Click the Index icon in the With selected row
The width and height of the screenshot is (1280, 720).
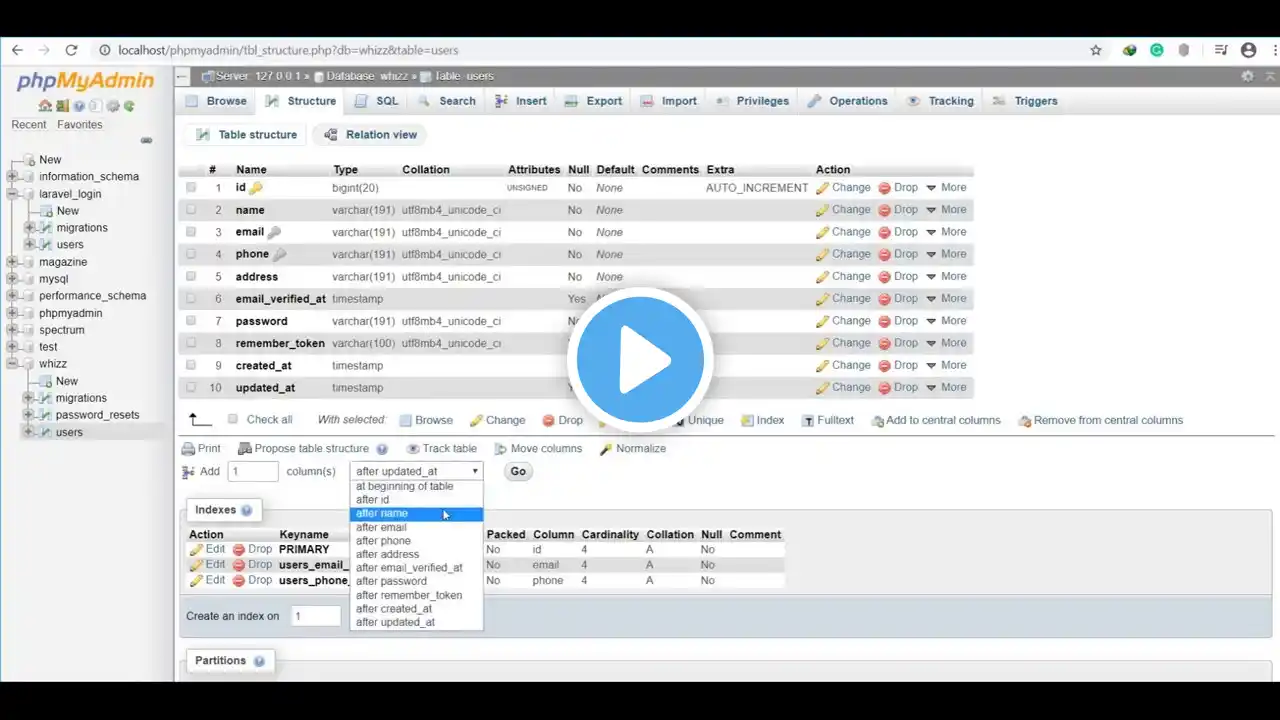[x=747, y=421]
